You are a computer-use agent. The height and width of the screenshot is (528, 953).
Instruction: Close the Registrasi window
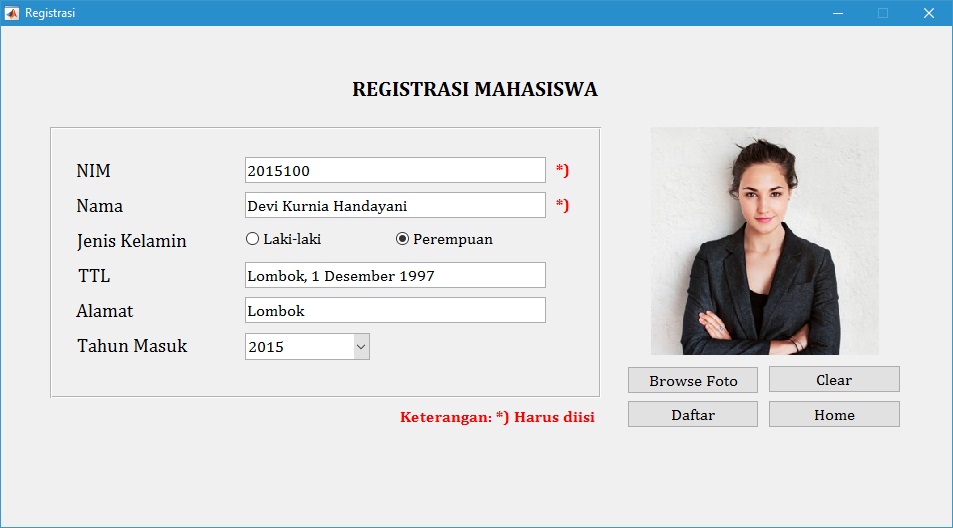click(929, 13)
